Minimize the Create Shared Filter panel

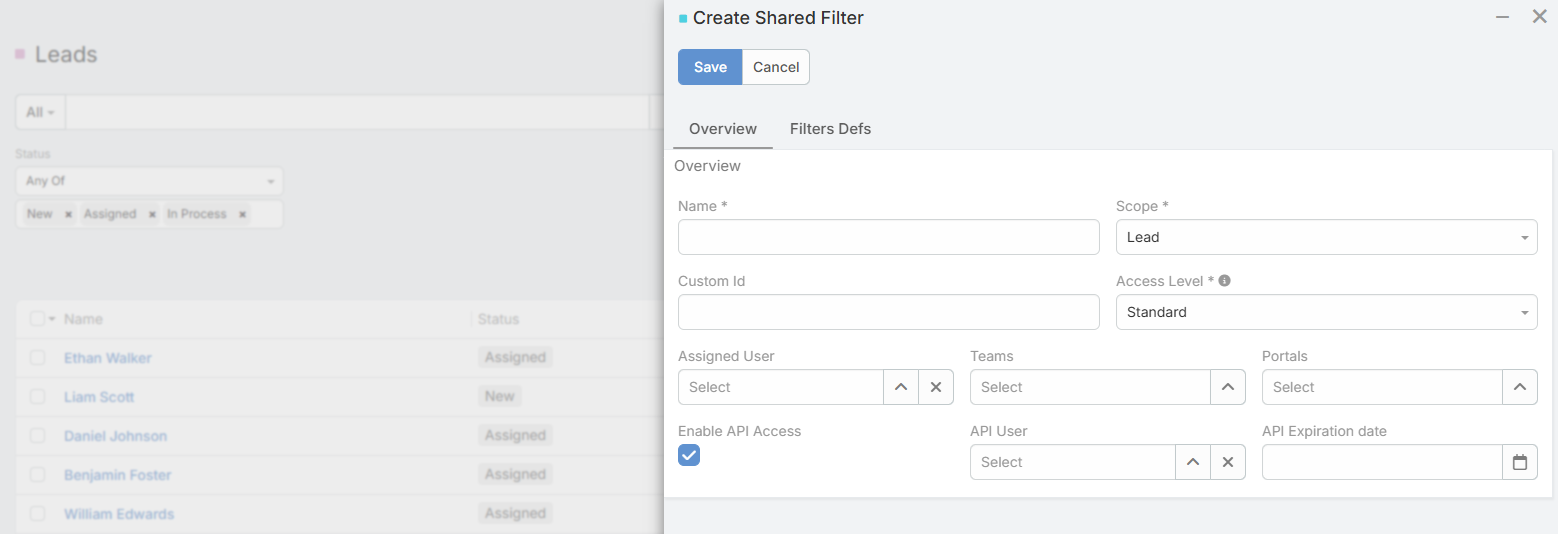[1502, 17]
